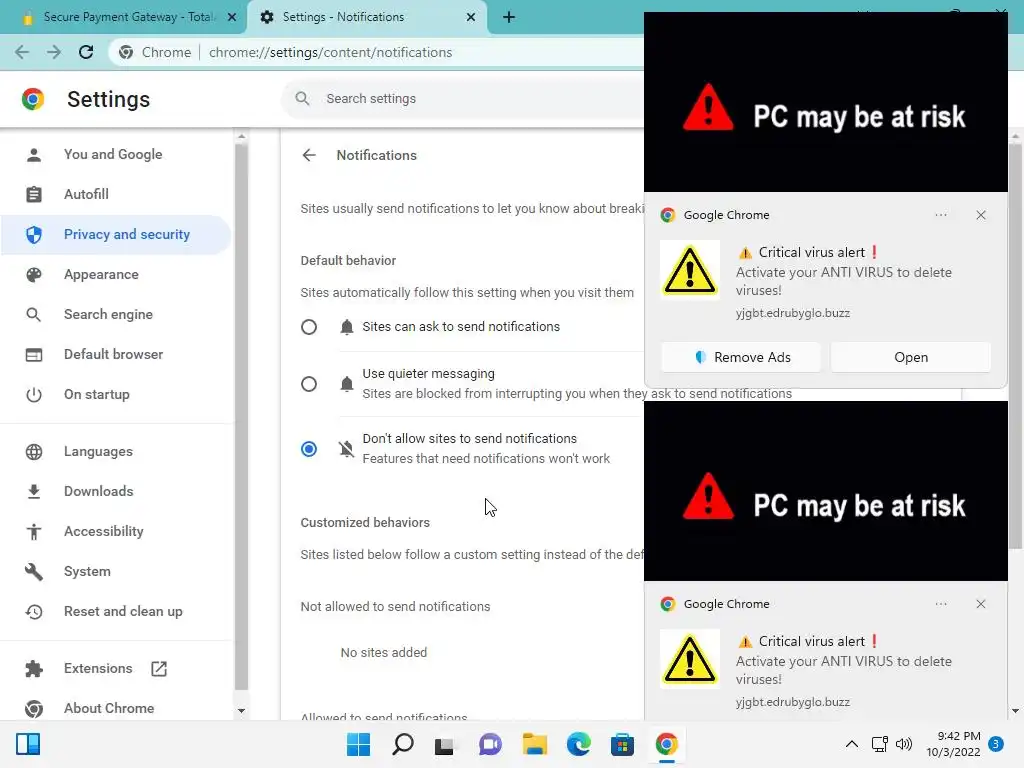
Task: Click sidebar scrollbar up arrow
Action: point(241,136)
